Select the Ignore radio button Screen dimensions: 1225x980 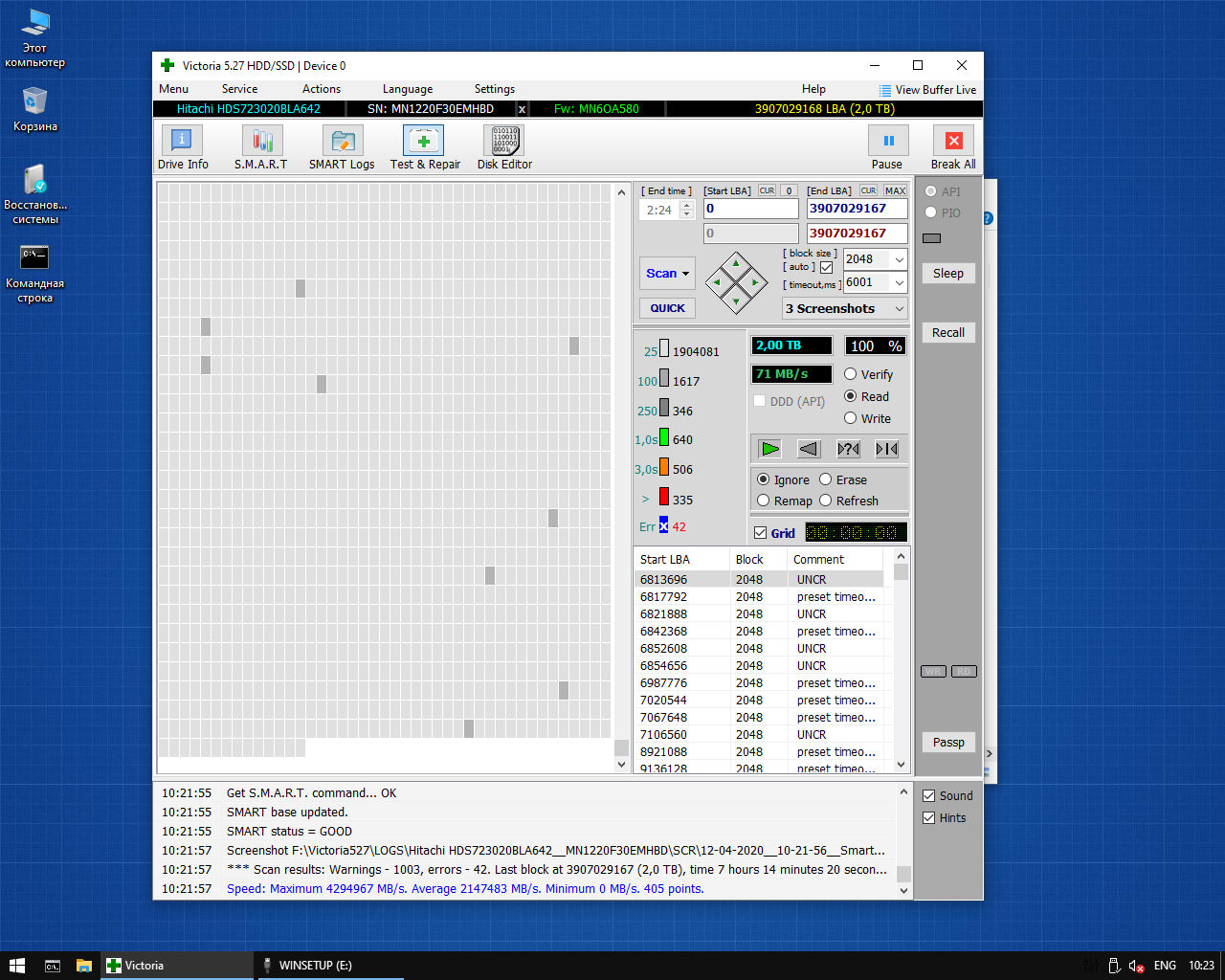[x=763, y=479]
